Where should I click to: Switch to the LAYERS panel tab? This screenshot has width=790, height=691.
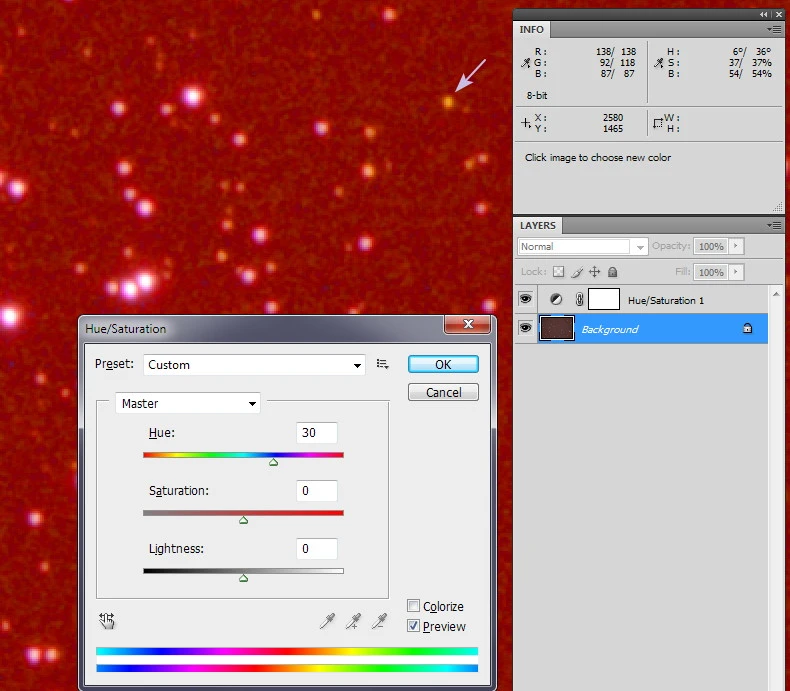538,226
